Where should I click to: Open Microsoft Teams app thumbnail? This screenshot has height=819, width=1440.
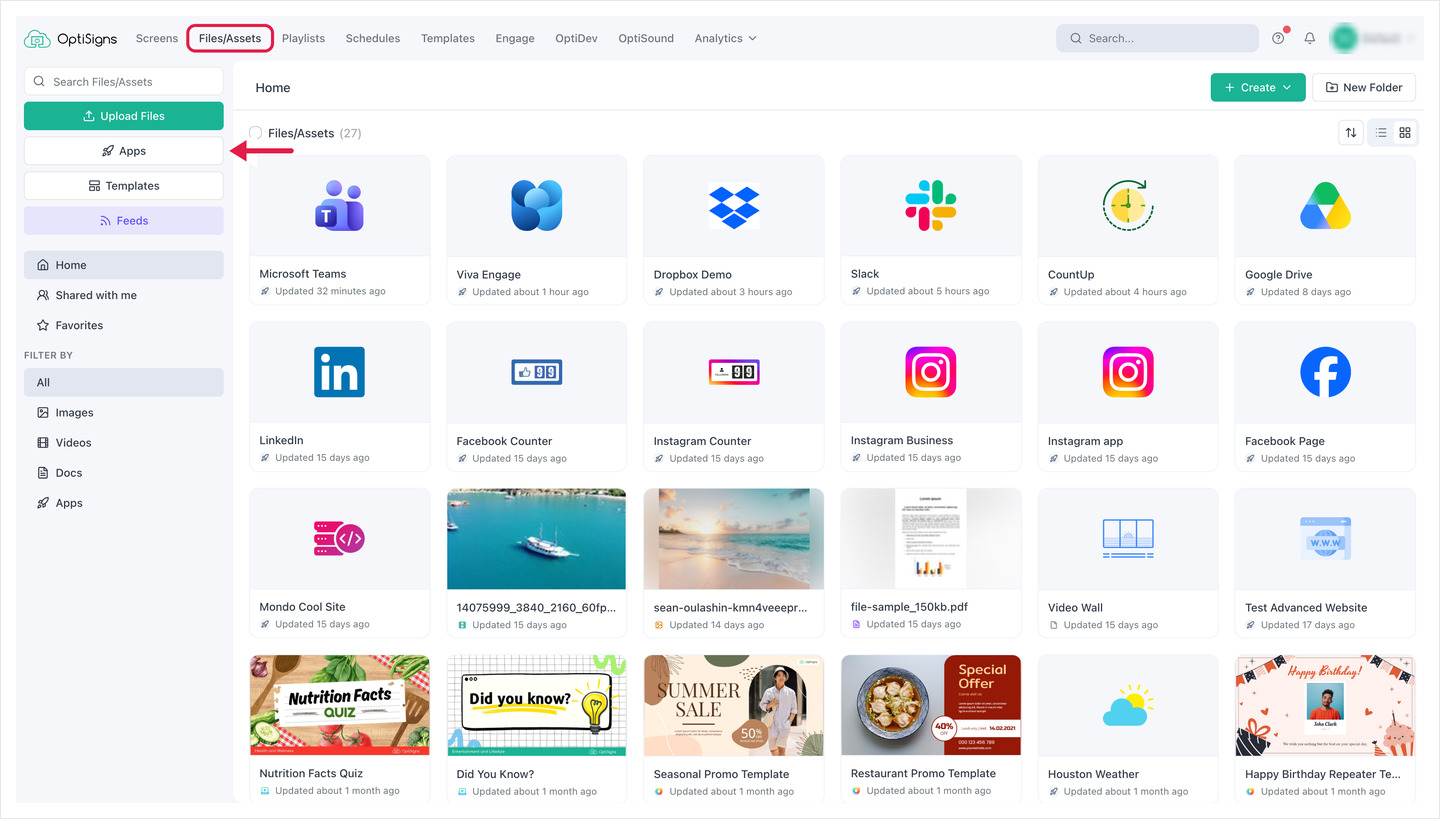click(x=340, y=206)
